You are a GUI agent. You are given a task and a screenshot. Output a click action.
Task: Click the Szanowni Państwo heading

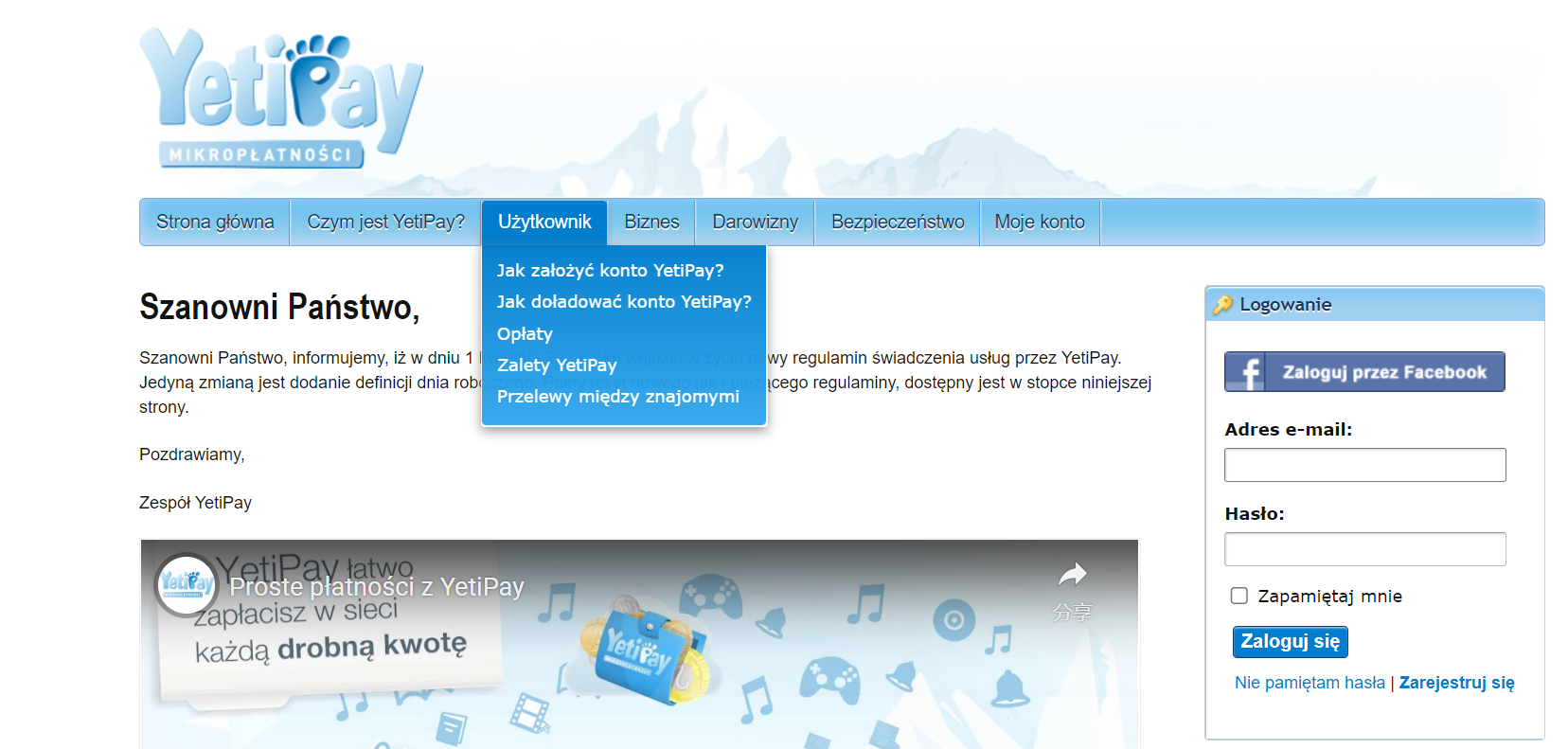[x=279, y=307]
